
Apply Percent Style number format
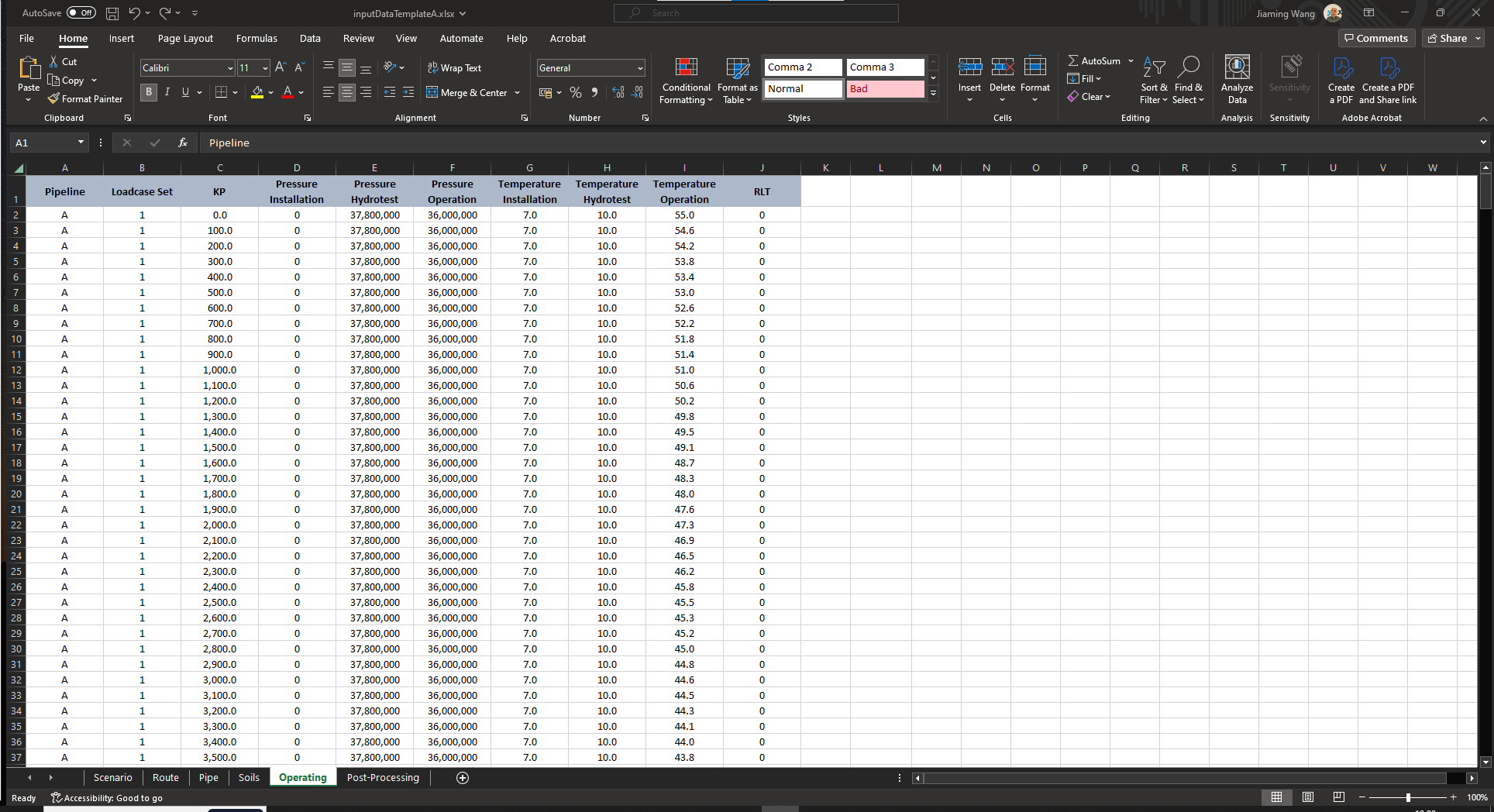576,92
